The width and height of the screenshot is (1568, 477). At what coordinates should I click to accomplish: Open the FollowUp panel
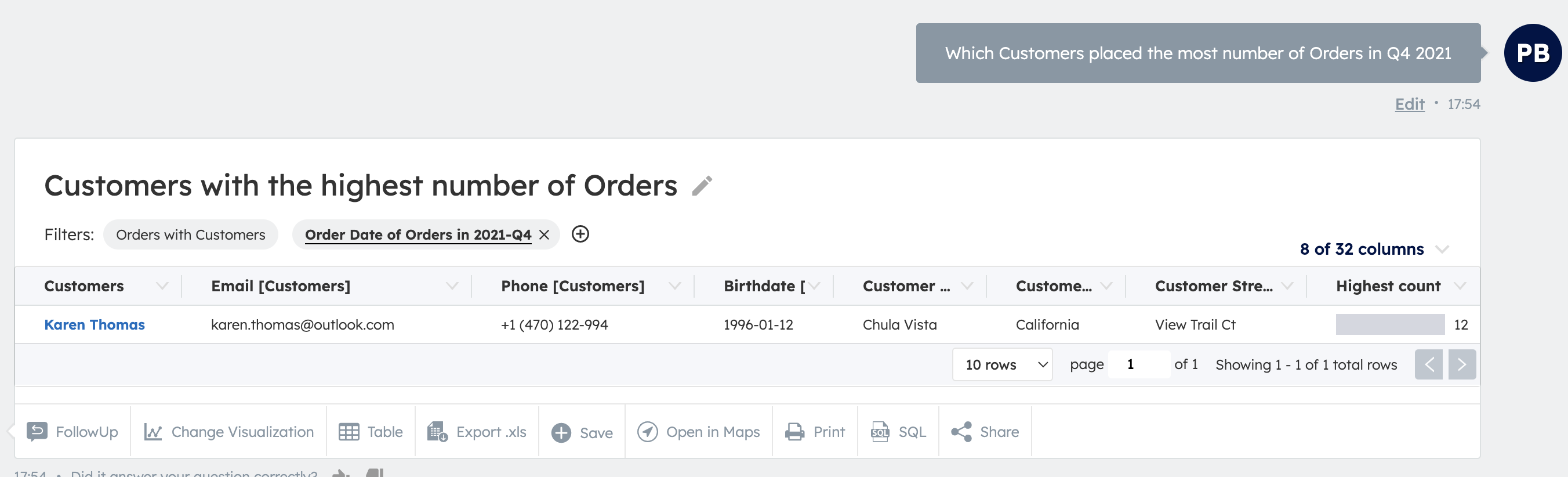(74, 432)
